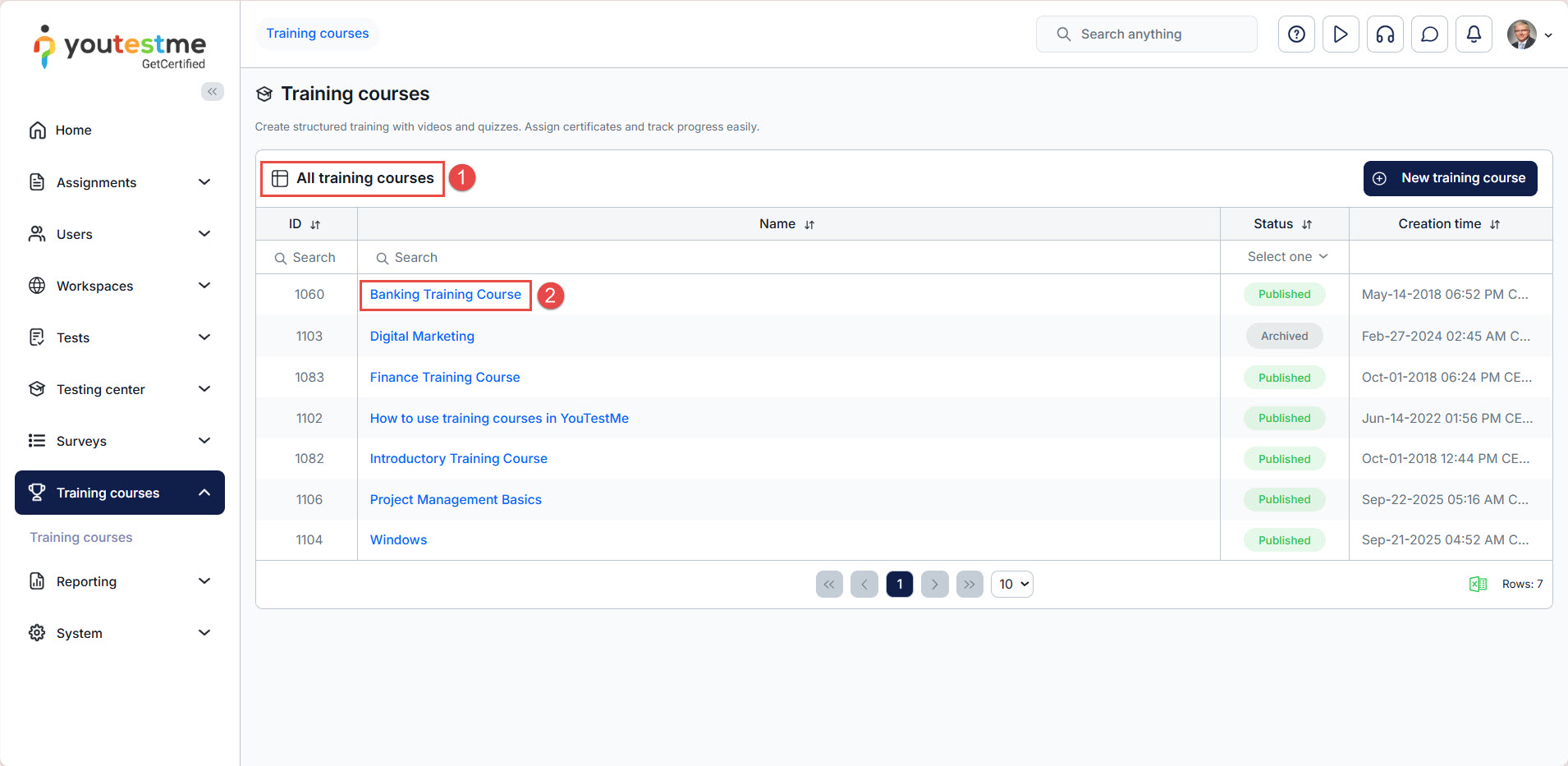Go to the last page of results

(x=970, y=584)
